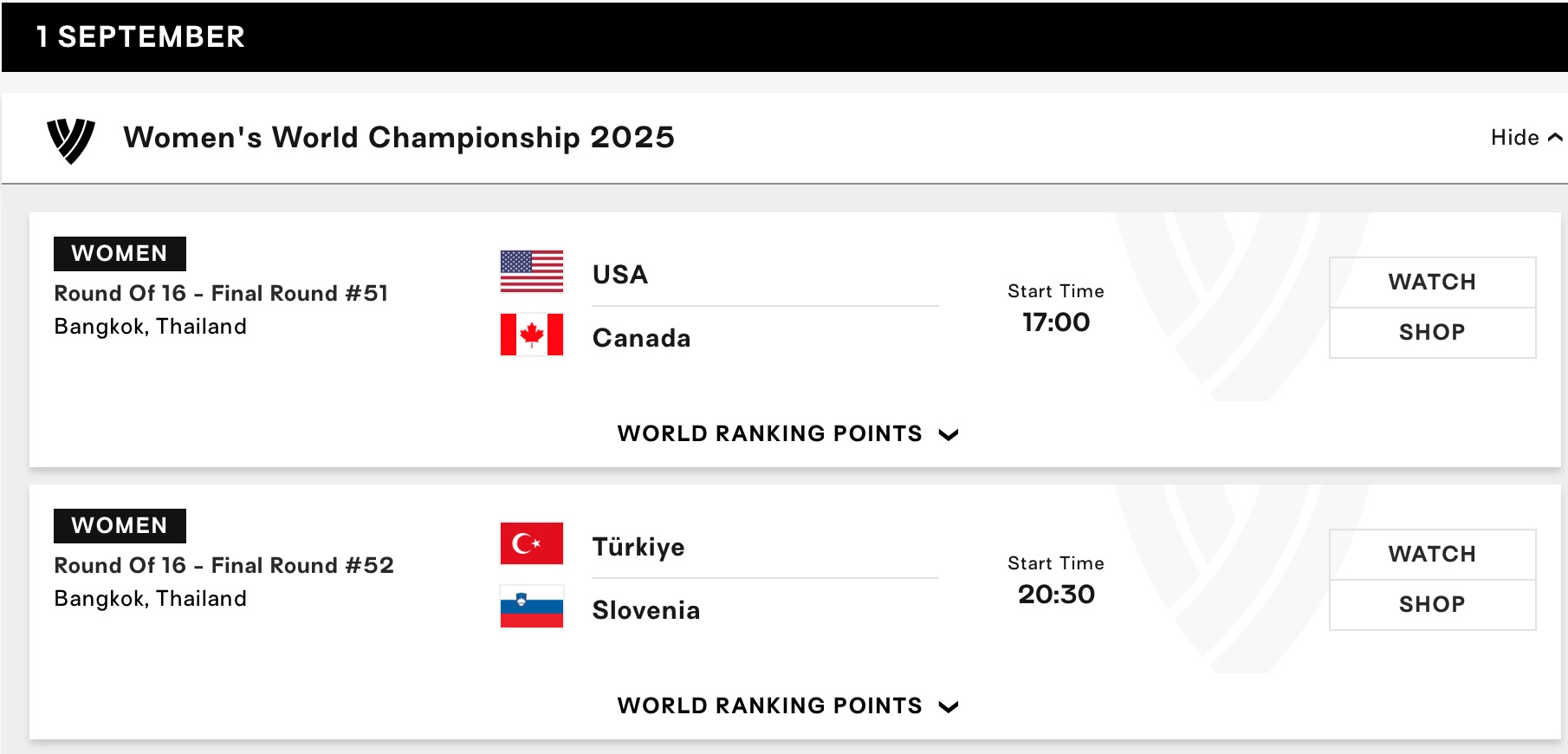Expand World Ranking Points for USA vs Canada

coord(787,433)
